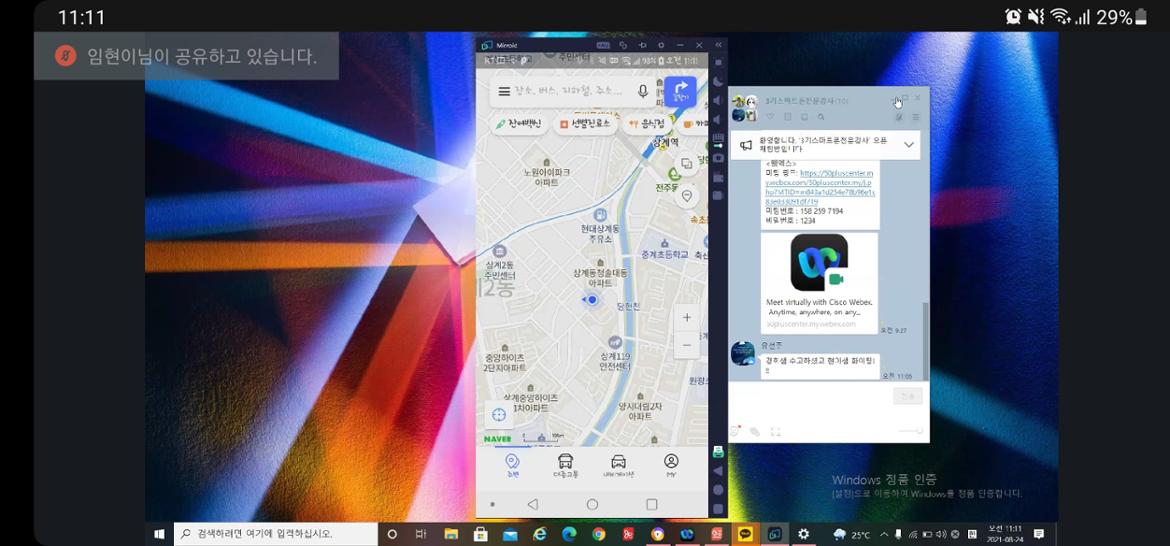The width and height of the screenshot is (1170, 546).
Task: Tap the Android recents square button
Action: pos(651,505)
